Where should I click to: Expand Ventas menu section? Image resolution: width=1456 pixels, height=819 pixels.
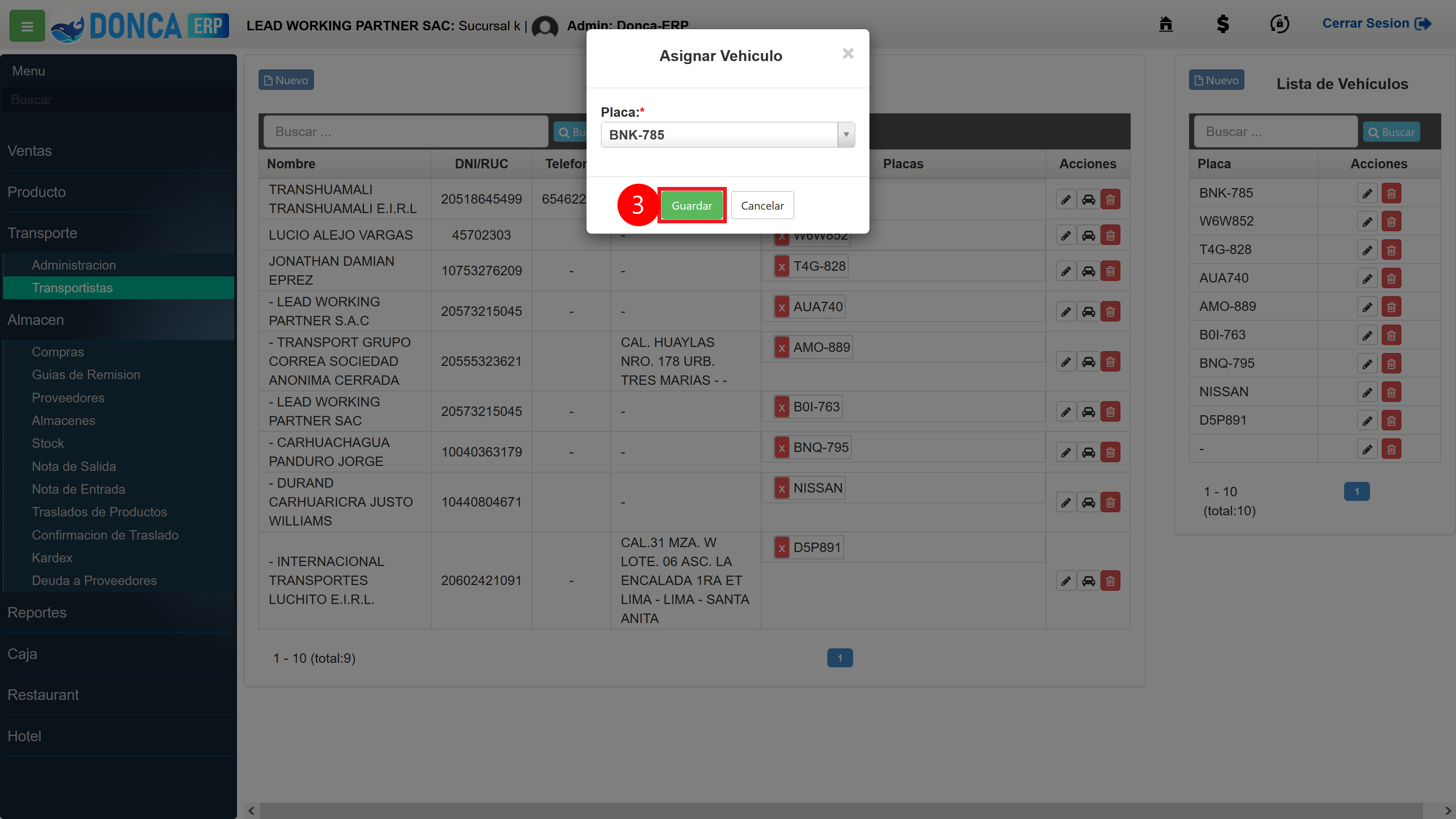pos(118,151)
